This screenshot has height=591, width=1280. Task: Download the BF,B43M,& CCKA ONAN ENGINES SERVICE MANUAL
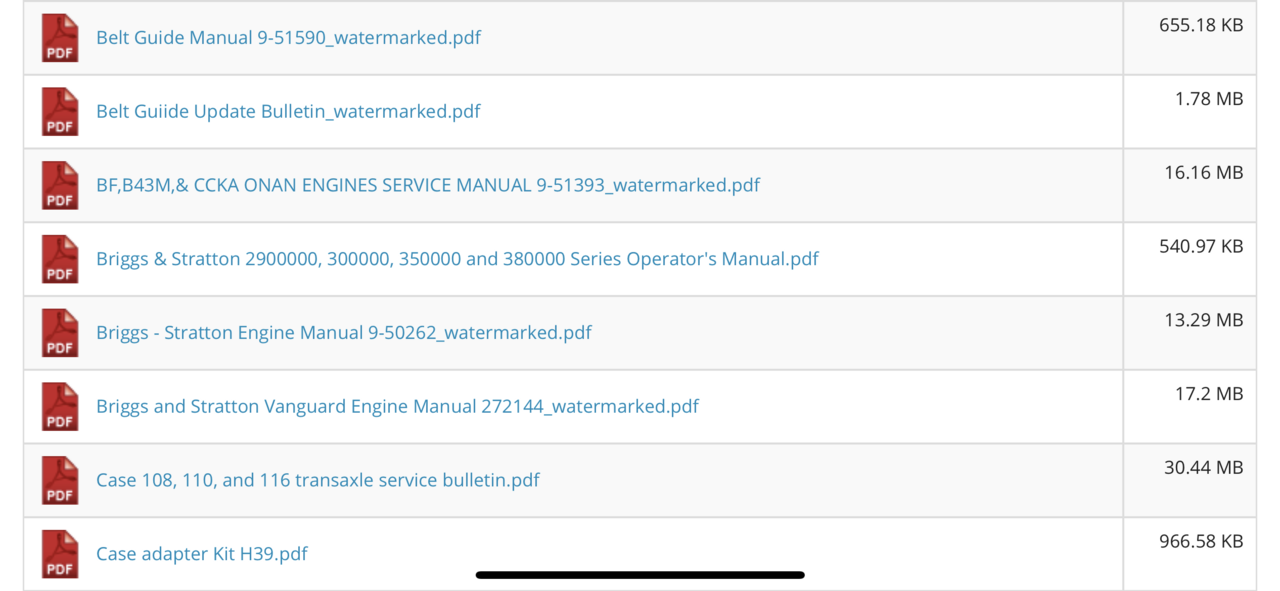click(x=428, y=185)
